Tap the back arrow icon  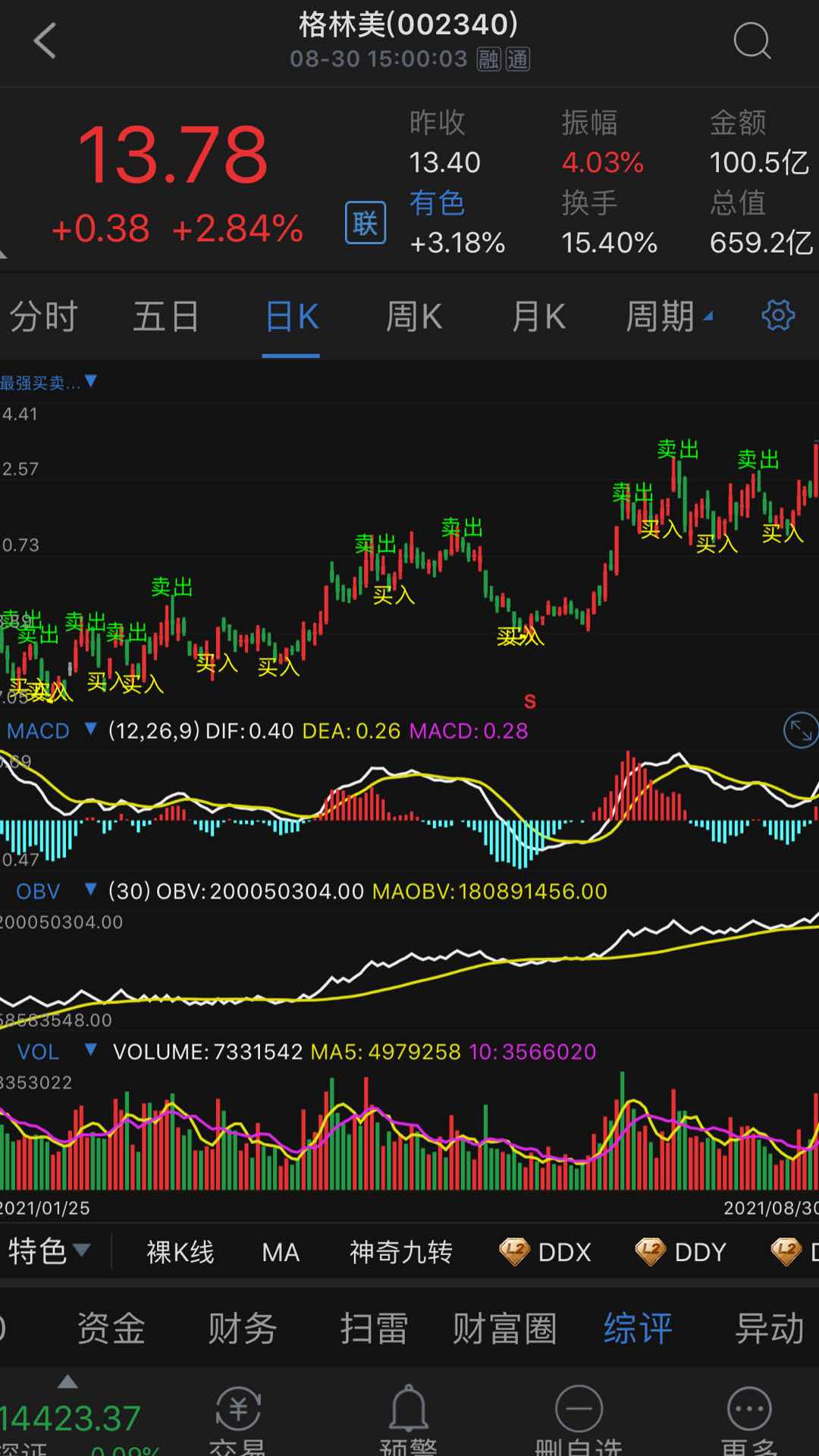[45, 41]
